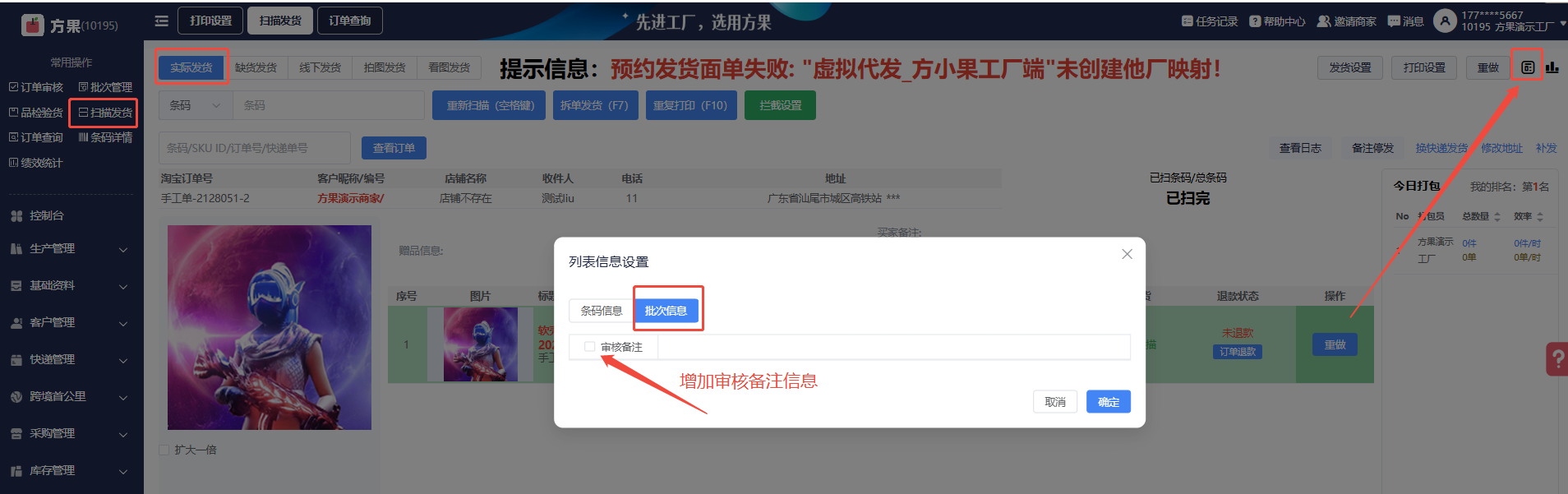This screenshot has width=1568, height=494.
Task: Open 条码详情 shortcut in sidebar
Action: point(105,137)
